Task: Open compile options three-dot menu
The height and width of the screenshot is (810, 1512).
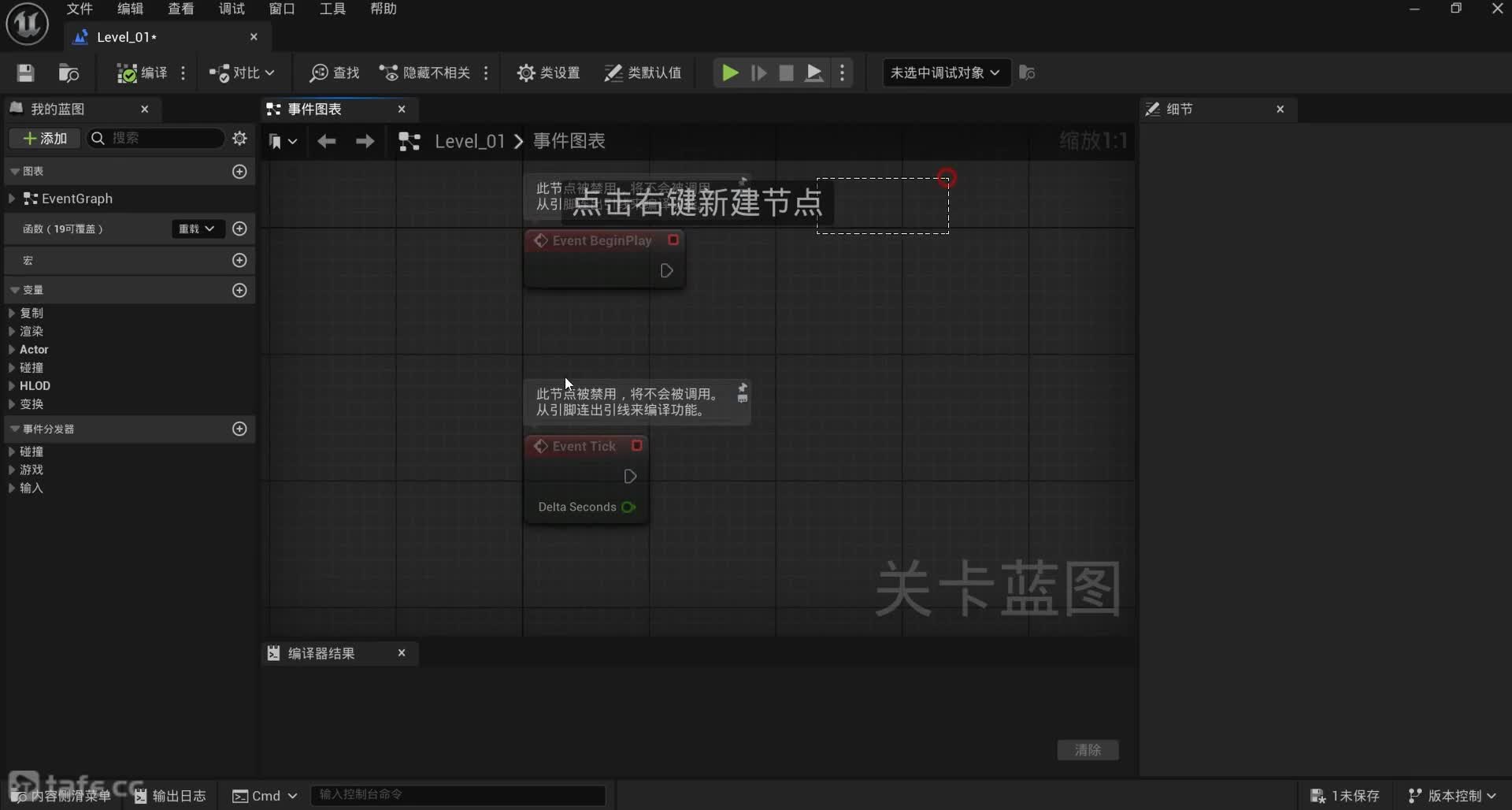Action: [x=183, y=73]
